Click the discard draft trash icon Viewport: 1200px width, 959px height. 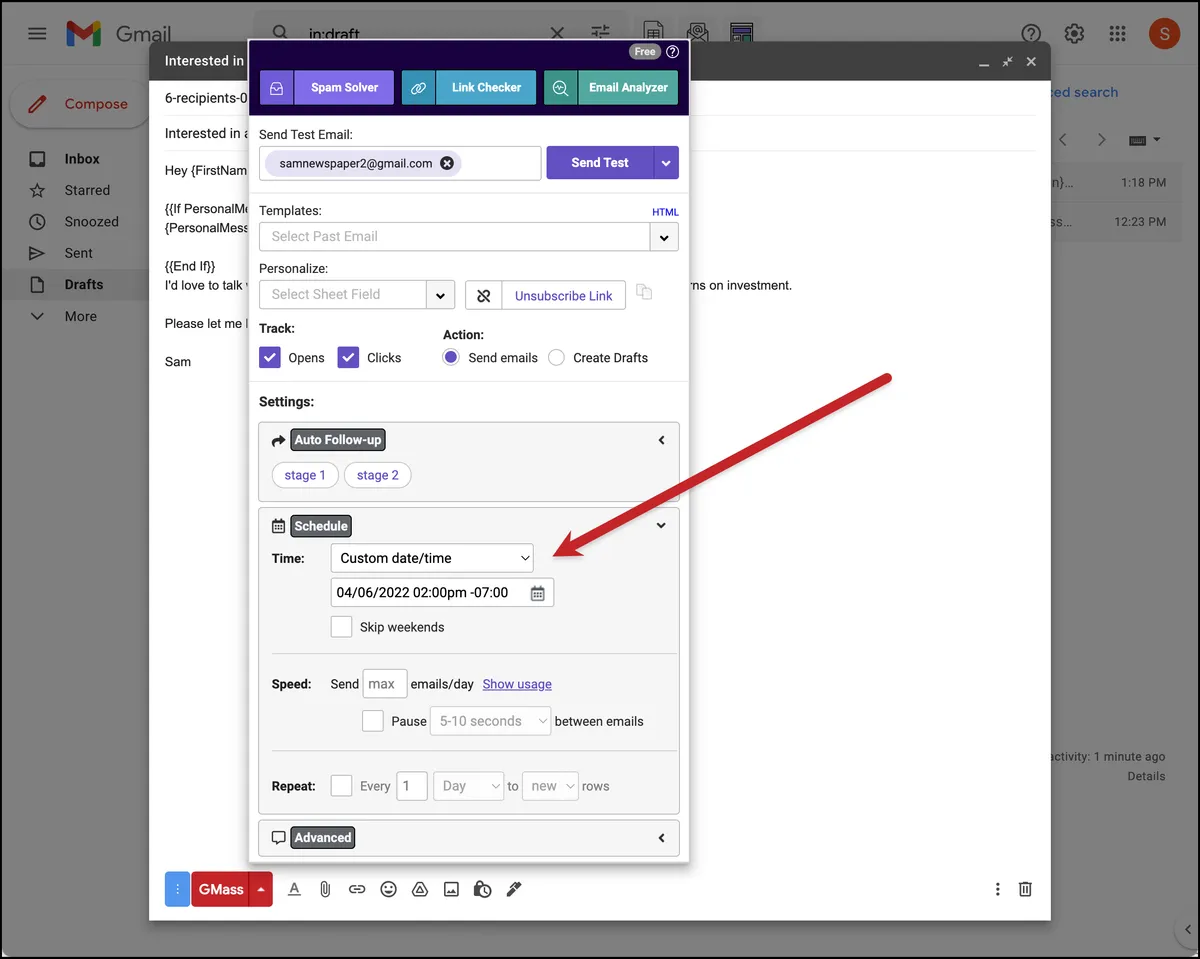point(1025,889)
